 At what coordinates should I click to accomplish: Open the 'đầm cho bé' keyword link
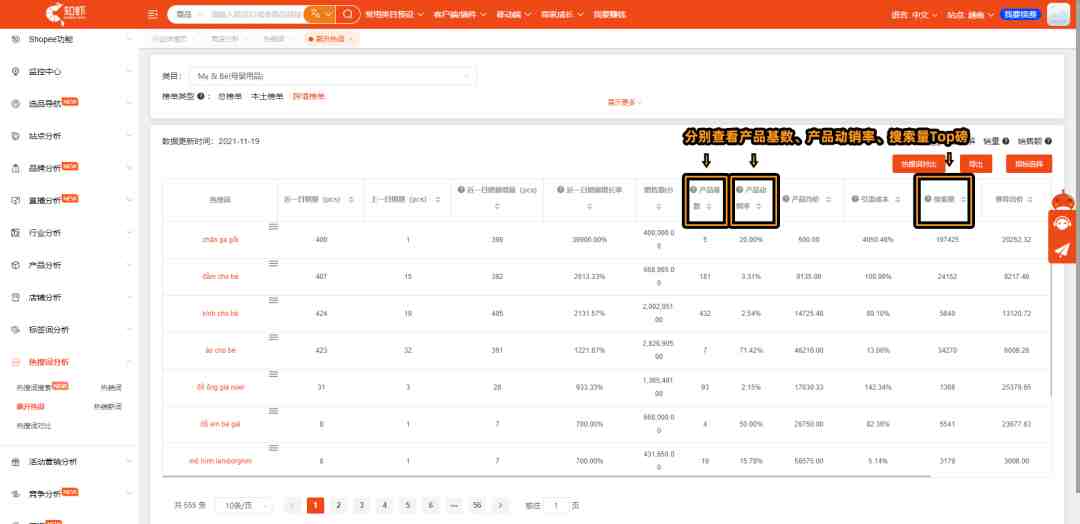220,276
